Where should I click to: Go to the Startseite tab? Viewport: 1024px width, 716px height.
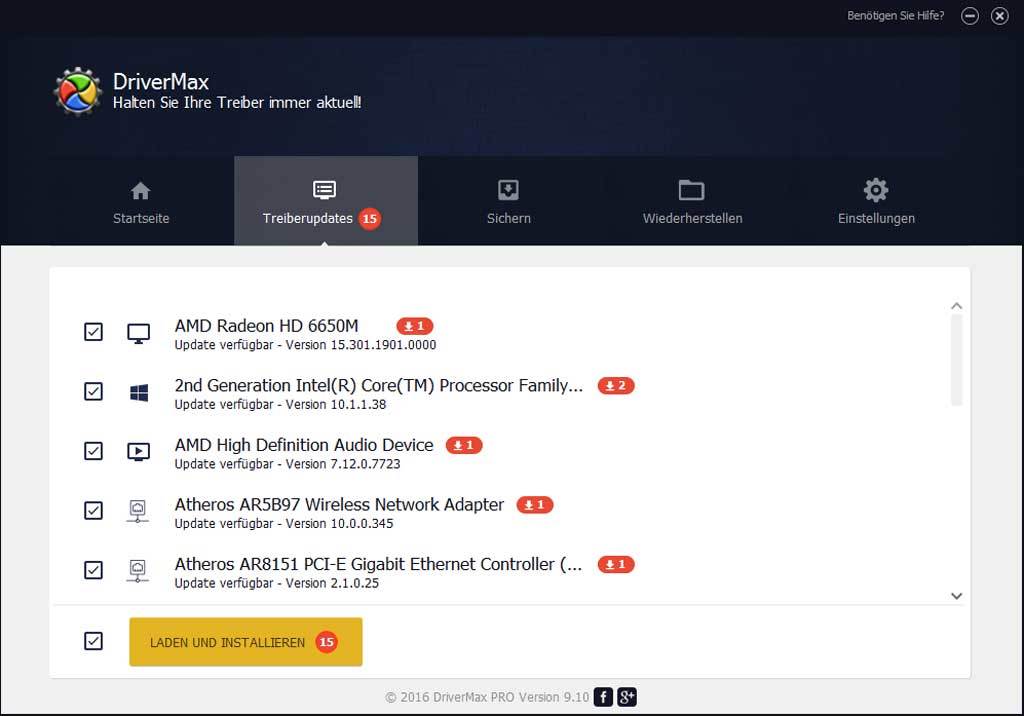click(141, 201)
